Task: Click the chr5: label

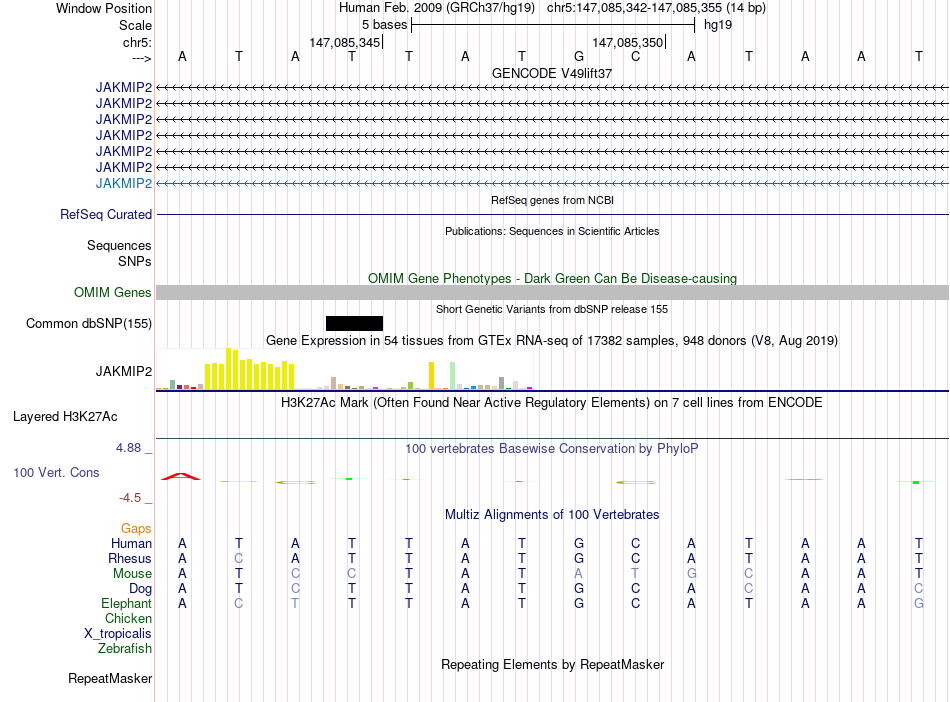Action: pyautogui.click(x=138, y=42)
